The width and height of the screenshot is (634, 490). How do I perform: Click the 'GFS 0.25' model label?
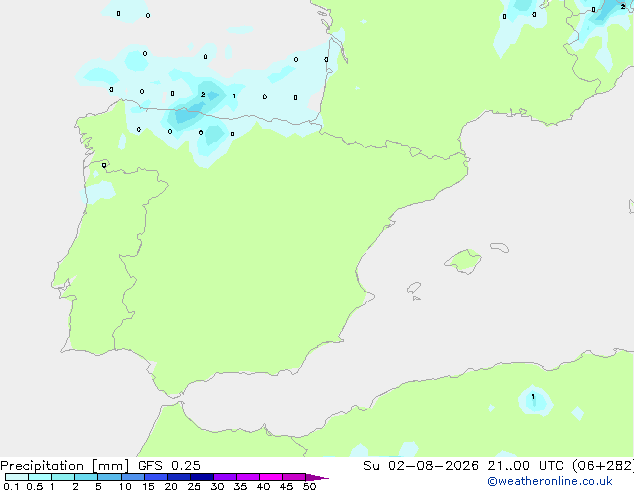point(169,466)
